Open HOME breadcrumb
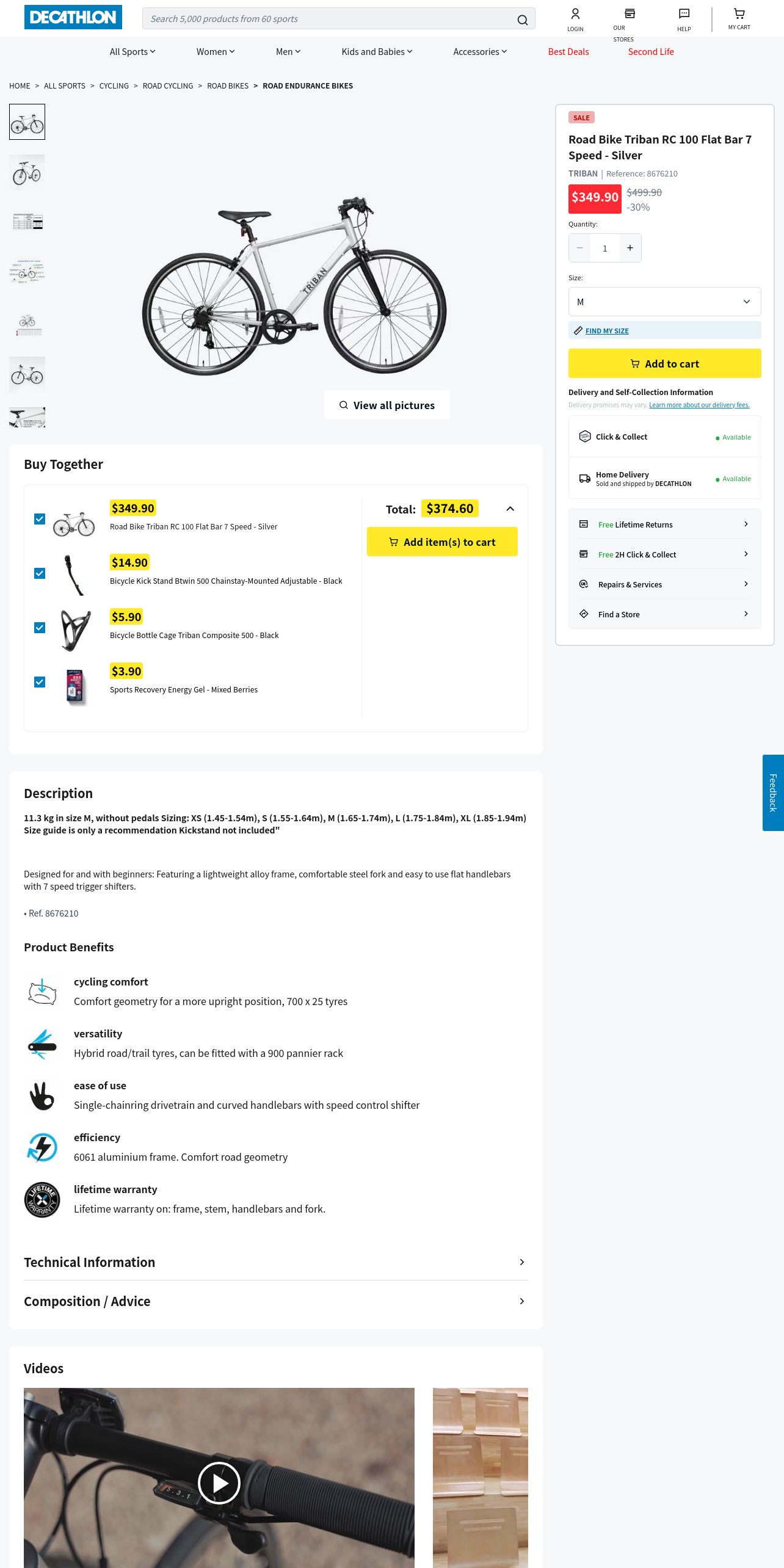Image resolution: width=784 pixels, height=1568 pixels. coord(20,86)
